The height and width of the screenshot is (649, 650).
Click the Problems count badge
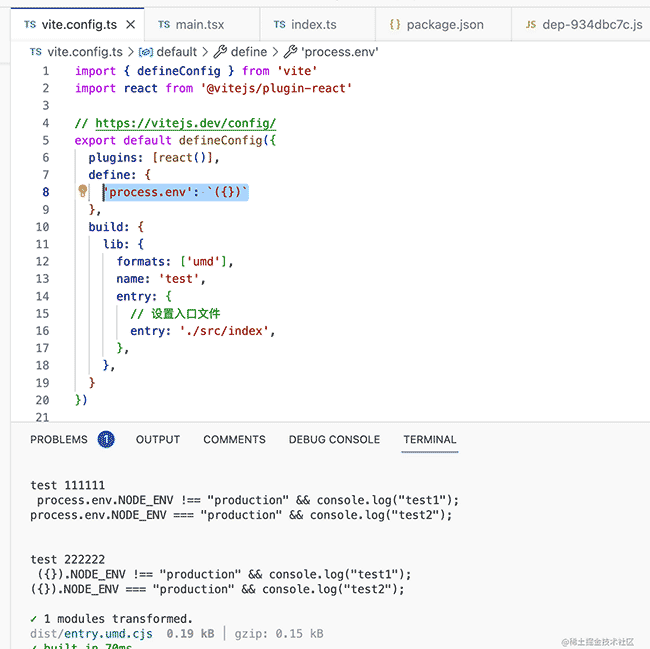tap(106, 439)
